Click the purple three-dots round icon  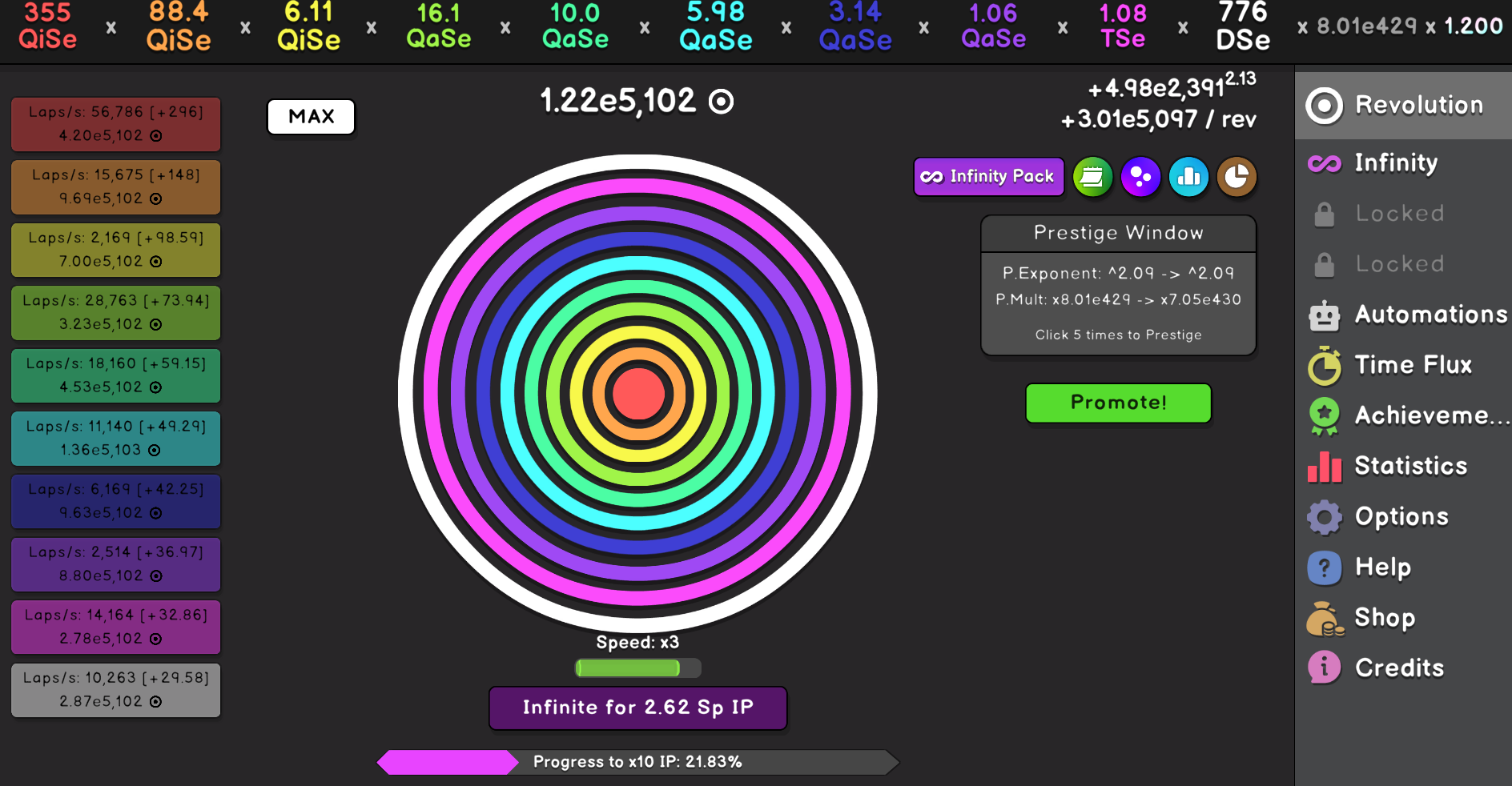coord(1140,177)
